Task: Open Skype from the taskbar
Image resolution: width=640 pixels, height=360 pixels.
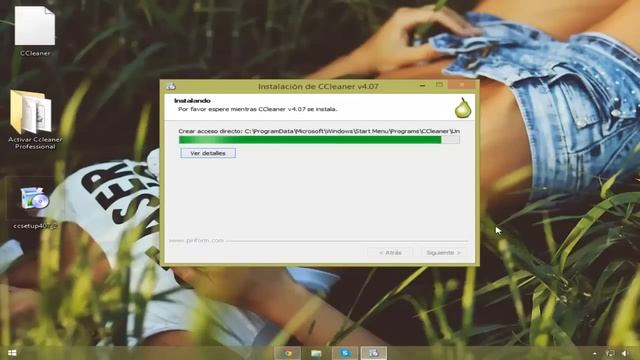Action: pyautogui.click(x=345, y=353)
